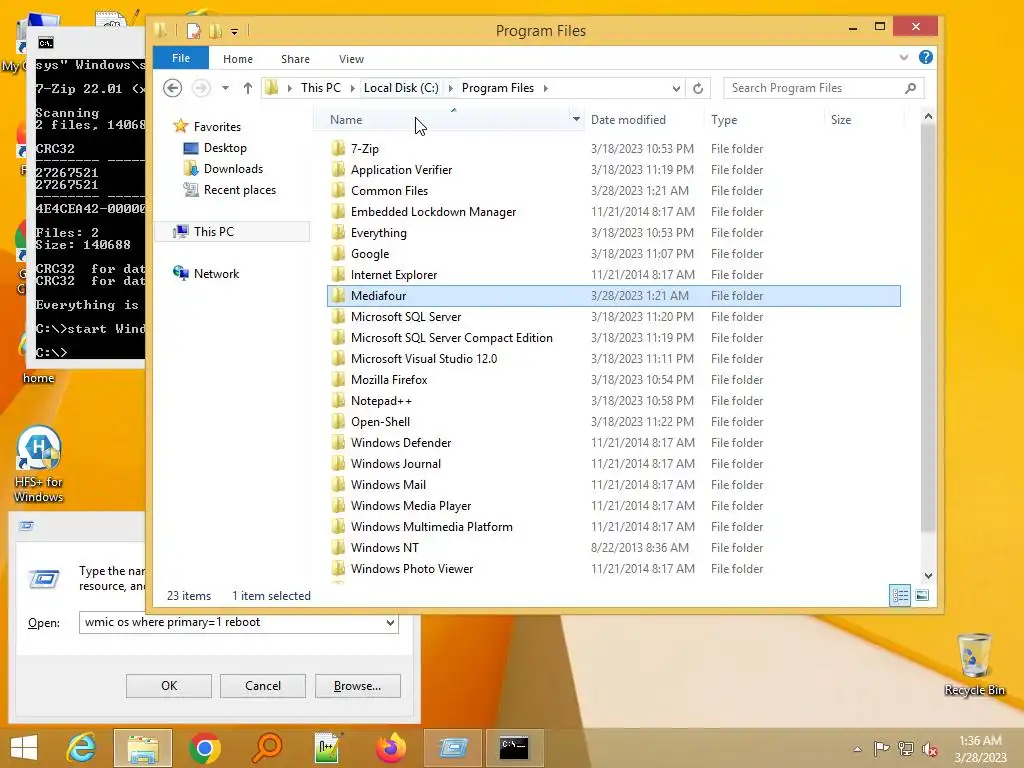This screenshot has width=1024, height=768.
Task: Open the File menu tab
Action: 181,58
